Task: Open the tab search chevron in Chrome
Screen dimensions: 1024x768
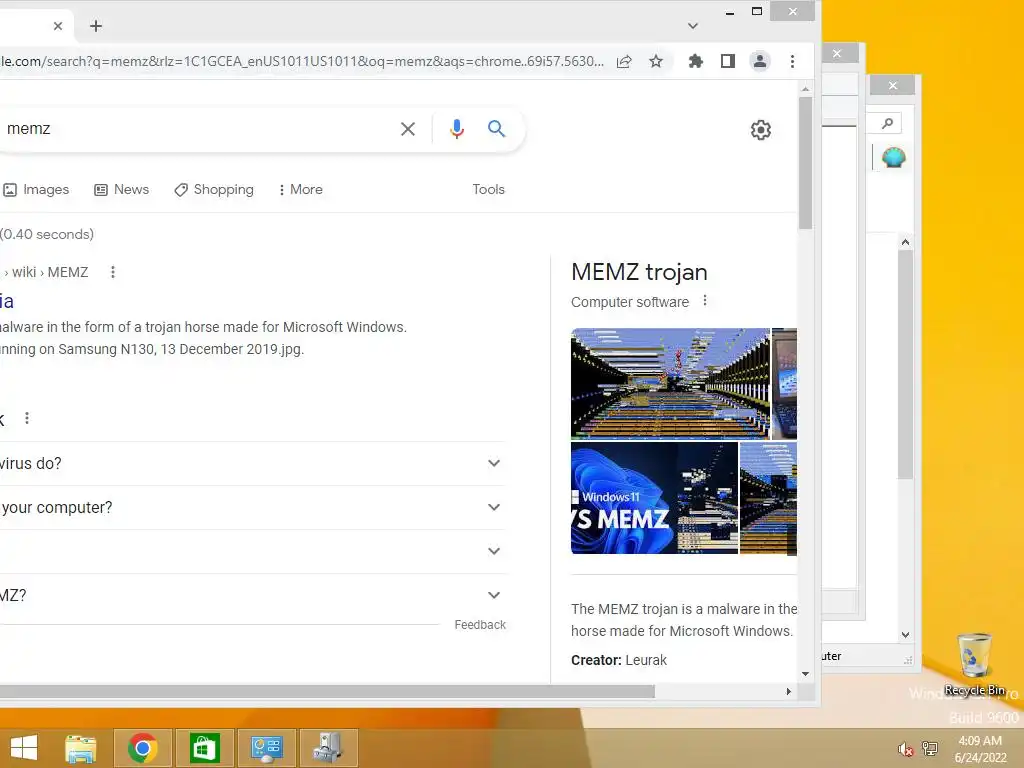Action: pos(693,26)
